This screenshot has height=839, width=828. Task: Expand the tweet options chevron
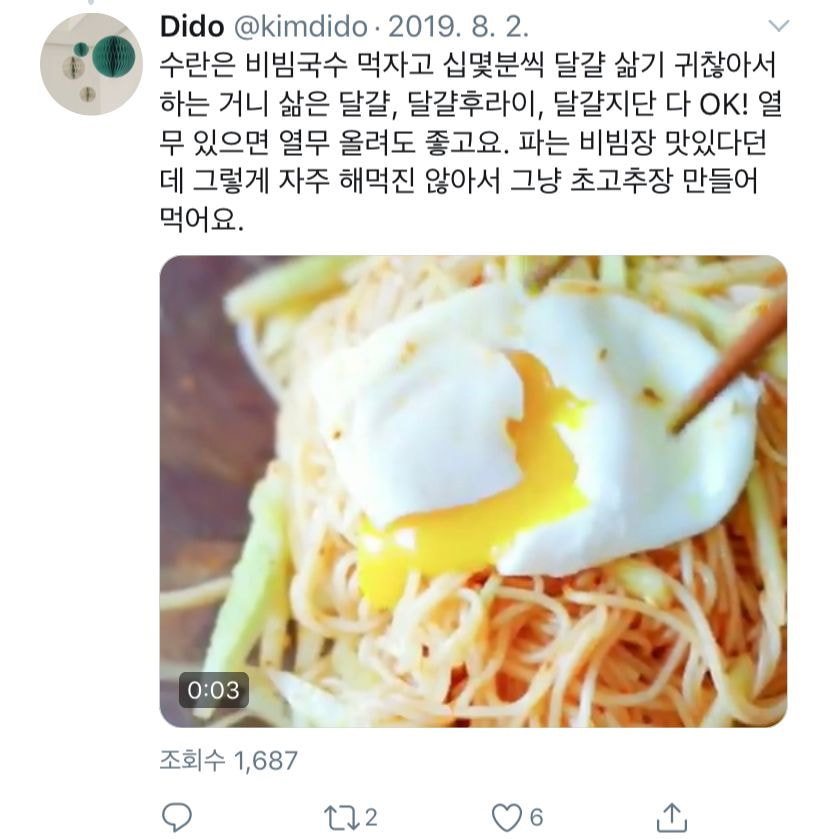(778, 25)
